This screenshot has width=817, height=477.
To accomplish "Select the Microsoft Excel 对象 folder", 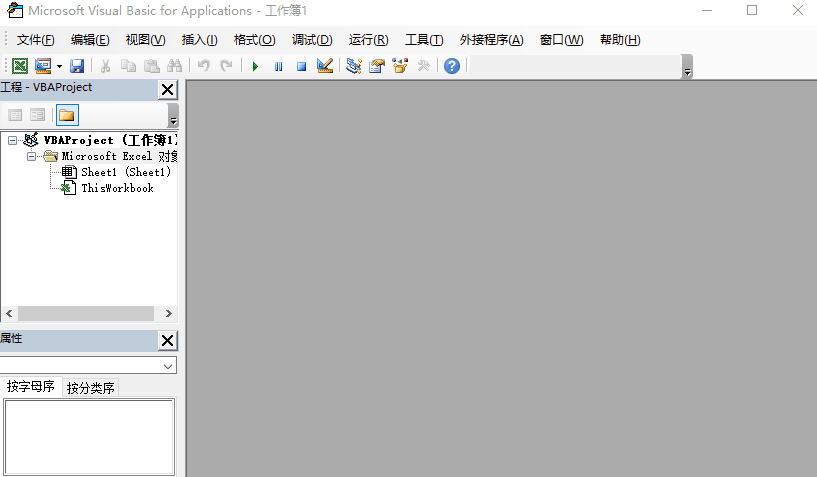I will click(x=119, y=156).
